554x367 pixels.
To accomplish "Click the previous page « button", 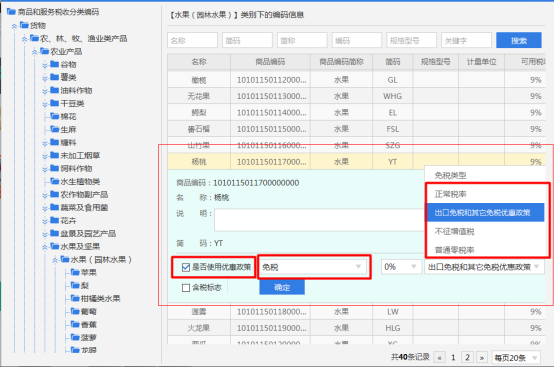I will [439, 357].
